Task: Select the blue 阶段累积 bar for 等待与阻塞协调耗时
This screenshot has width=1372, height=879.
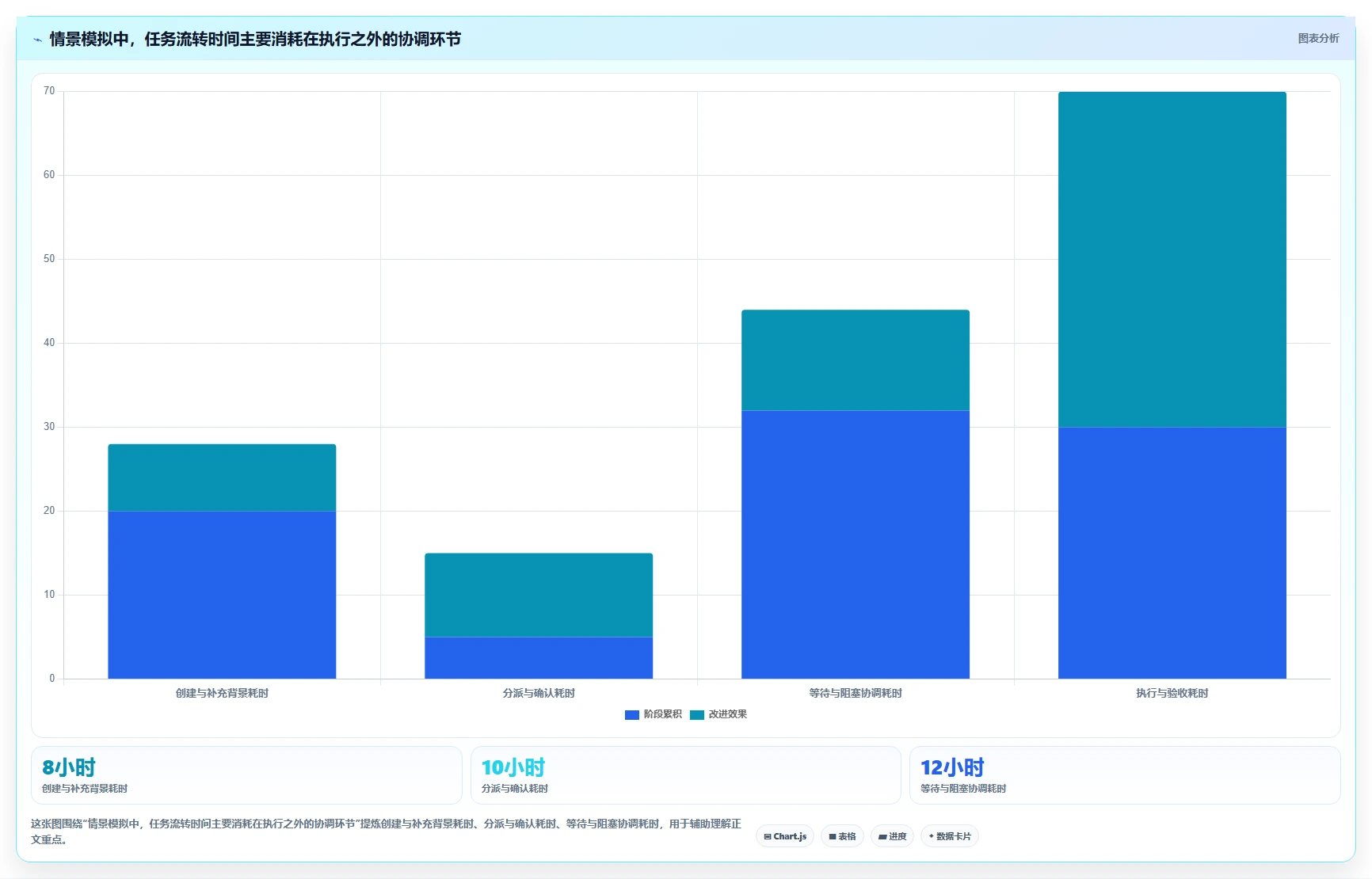Action: point(856,545)
